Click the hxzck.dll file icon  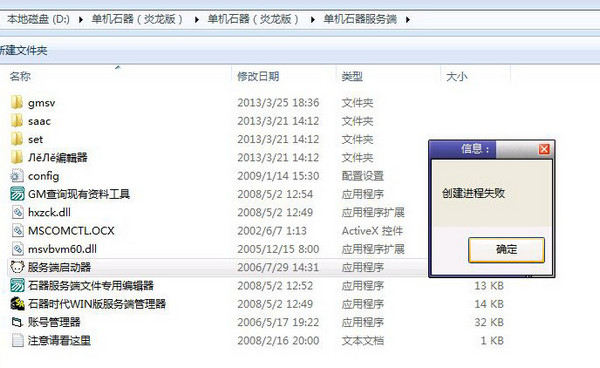pyautogui.click(x=18, y=212)
